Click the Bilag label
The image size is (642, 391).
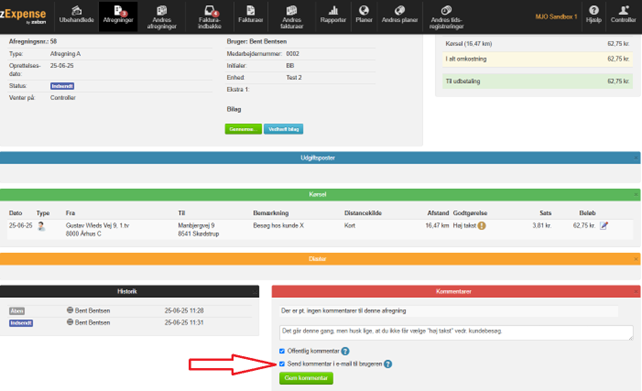tap(234, 109)
